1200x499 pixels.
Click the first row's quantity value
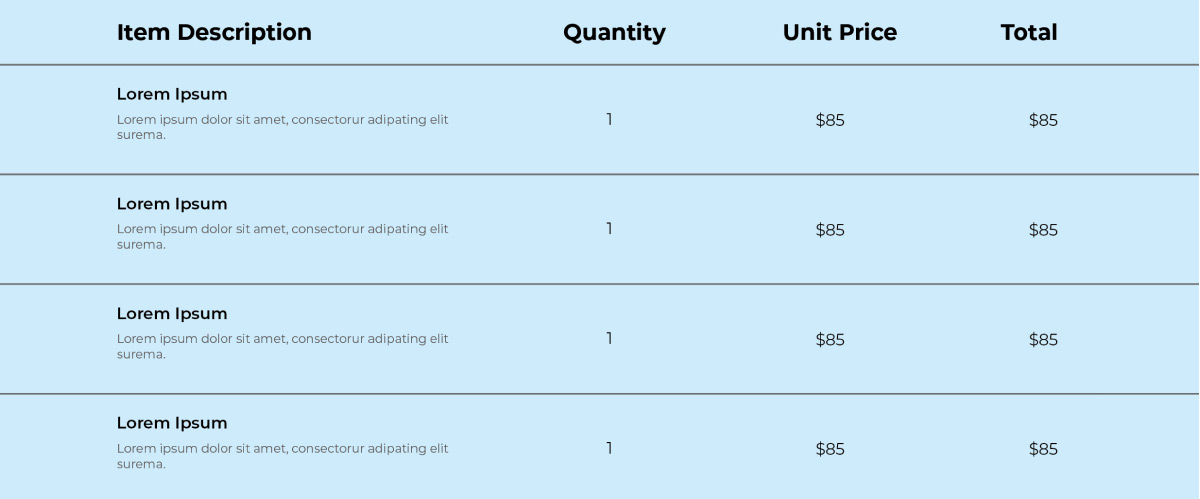(x=609, y=120)
